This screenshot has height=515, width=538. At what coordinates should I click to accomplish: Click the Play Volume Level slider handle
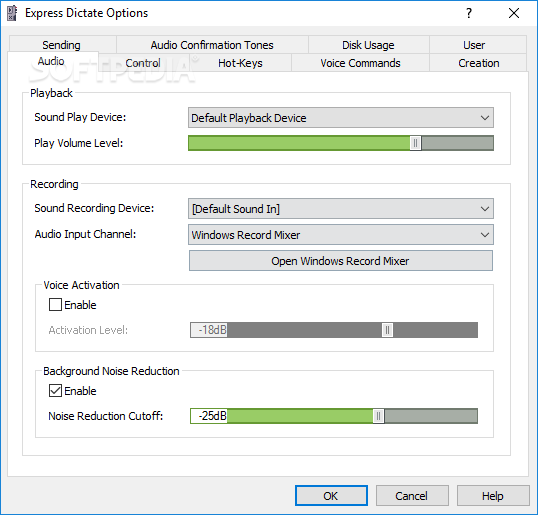click(x=416, y=143)
